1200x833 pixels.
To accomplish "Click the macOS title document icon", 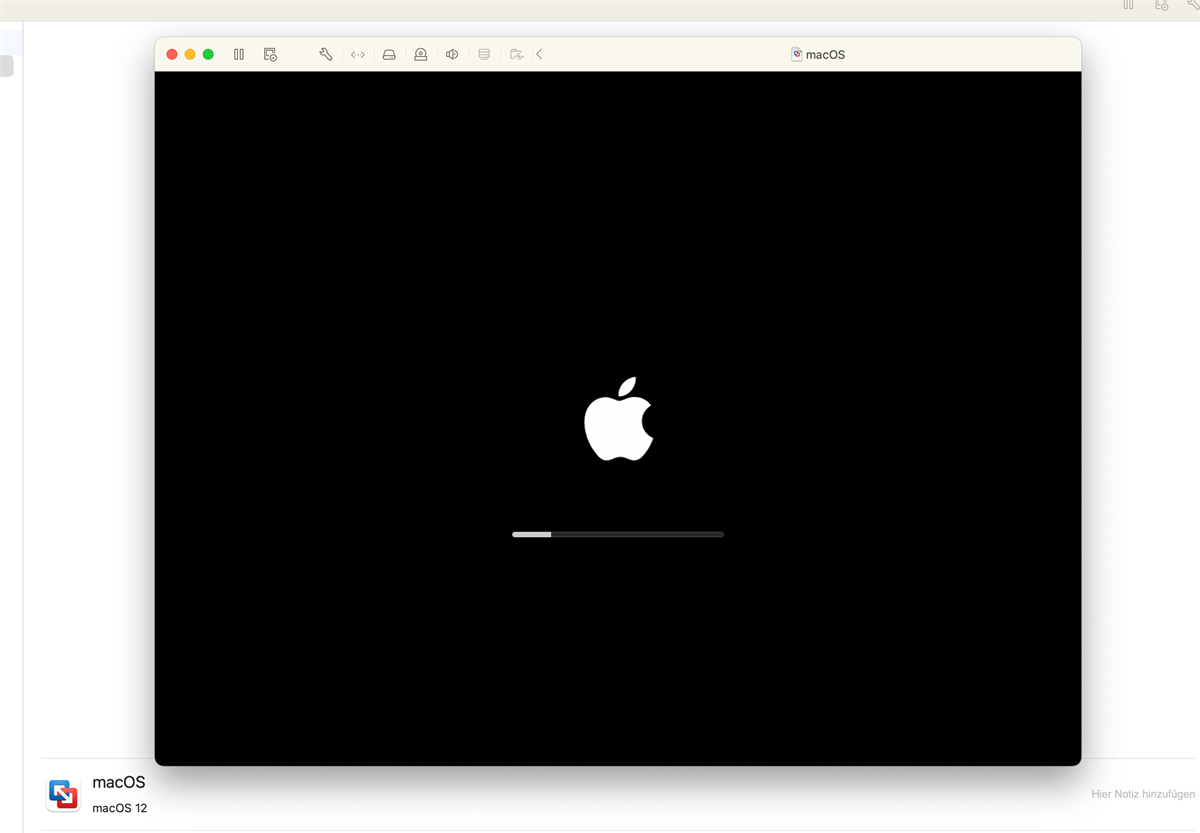I will [797, 54].
